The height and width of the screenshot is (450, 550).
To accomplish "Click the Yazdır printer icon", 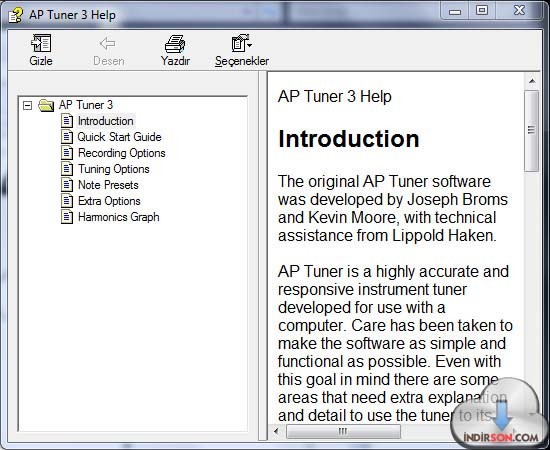I will click(175, 43).
